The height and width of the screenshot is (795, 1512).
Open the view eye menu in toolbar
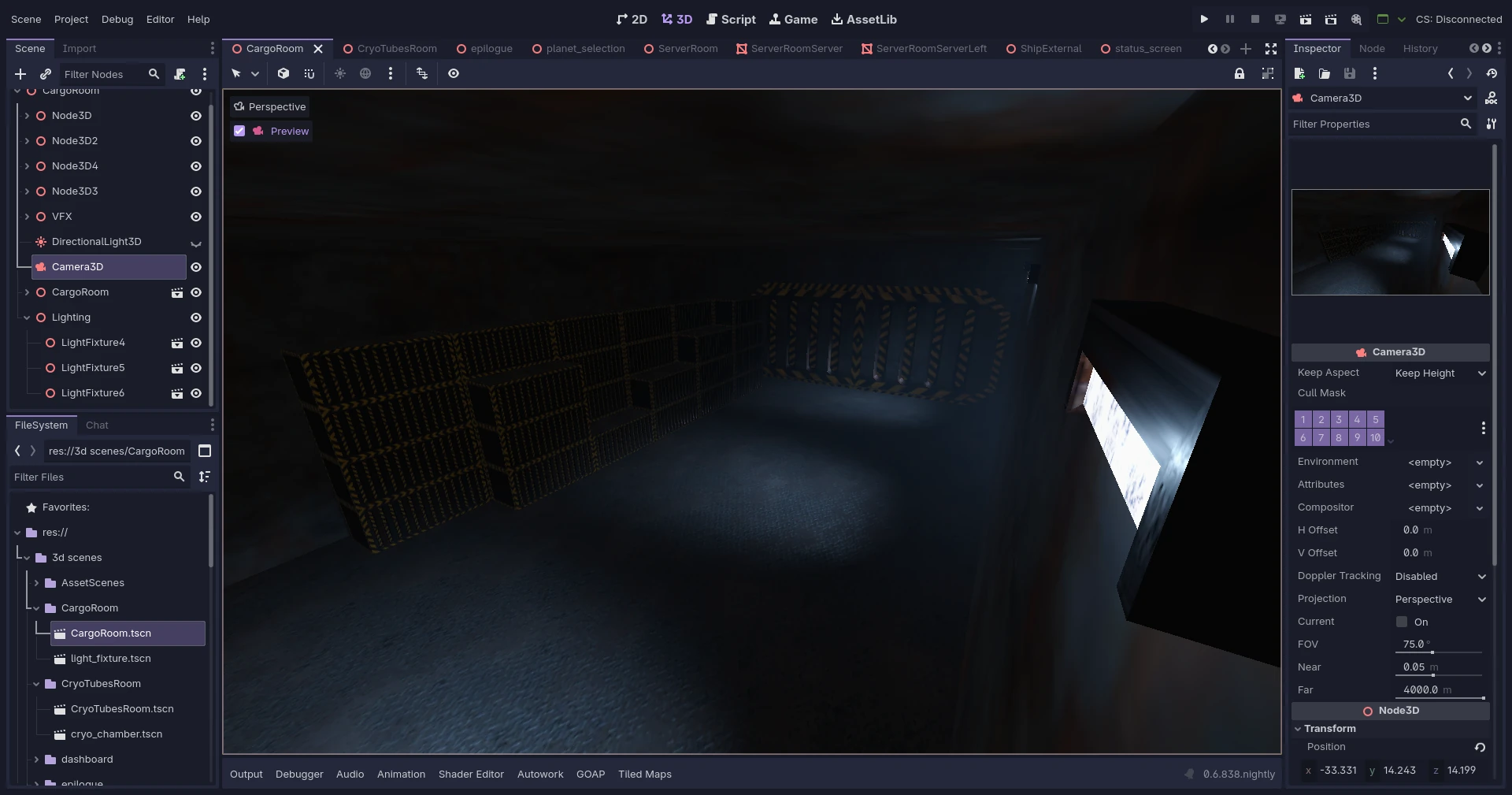coord(454,73)
